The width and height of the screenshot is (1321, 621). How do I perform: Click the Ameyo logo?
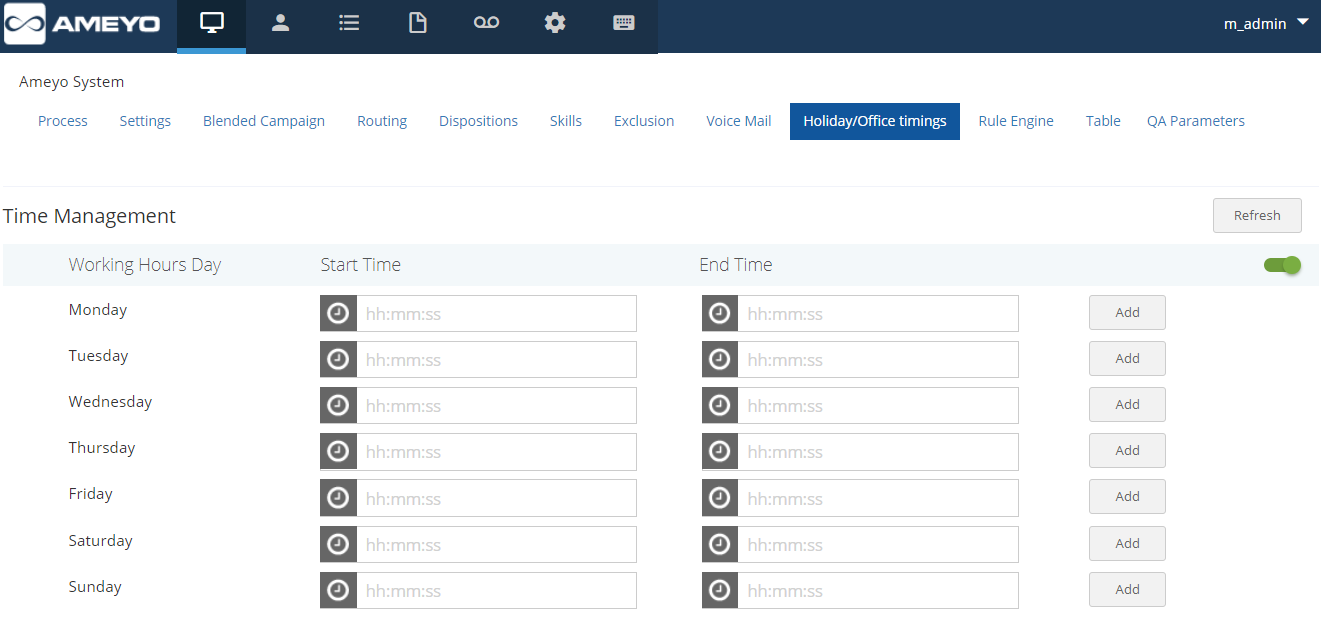click(x=84, y=24)
